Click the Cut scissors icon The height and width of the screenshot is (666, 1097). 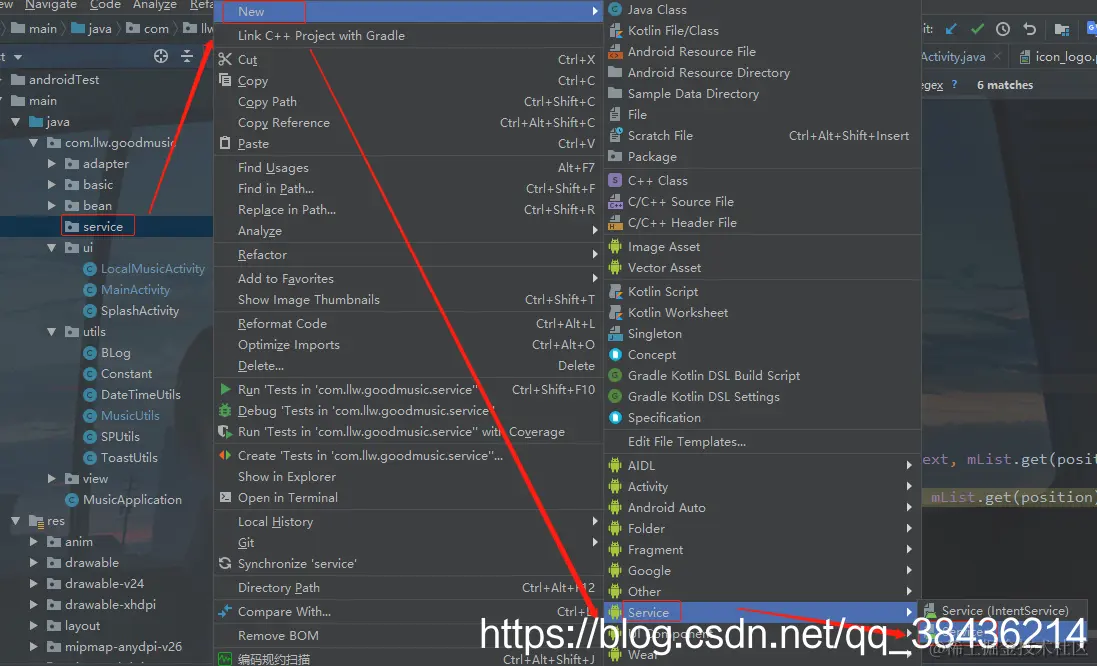(x=225, y=59)
